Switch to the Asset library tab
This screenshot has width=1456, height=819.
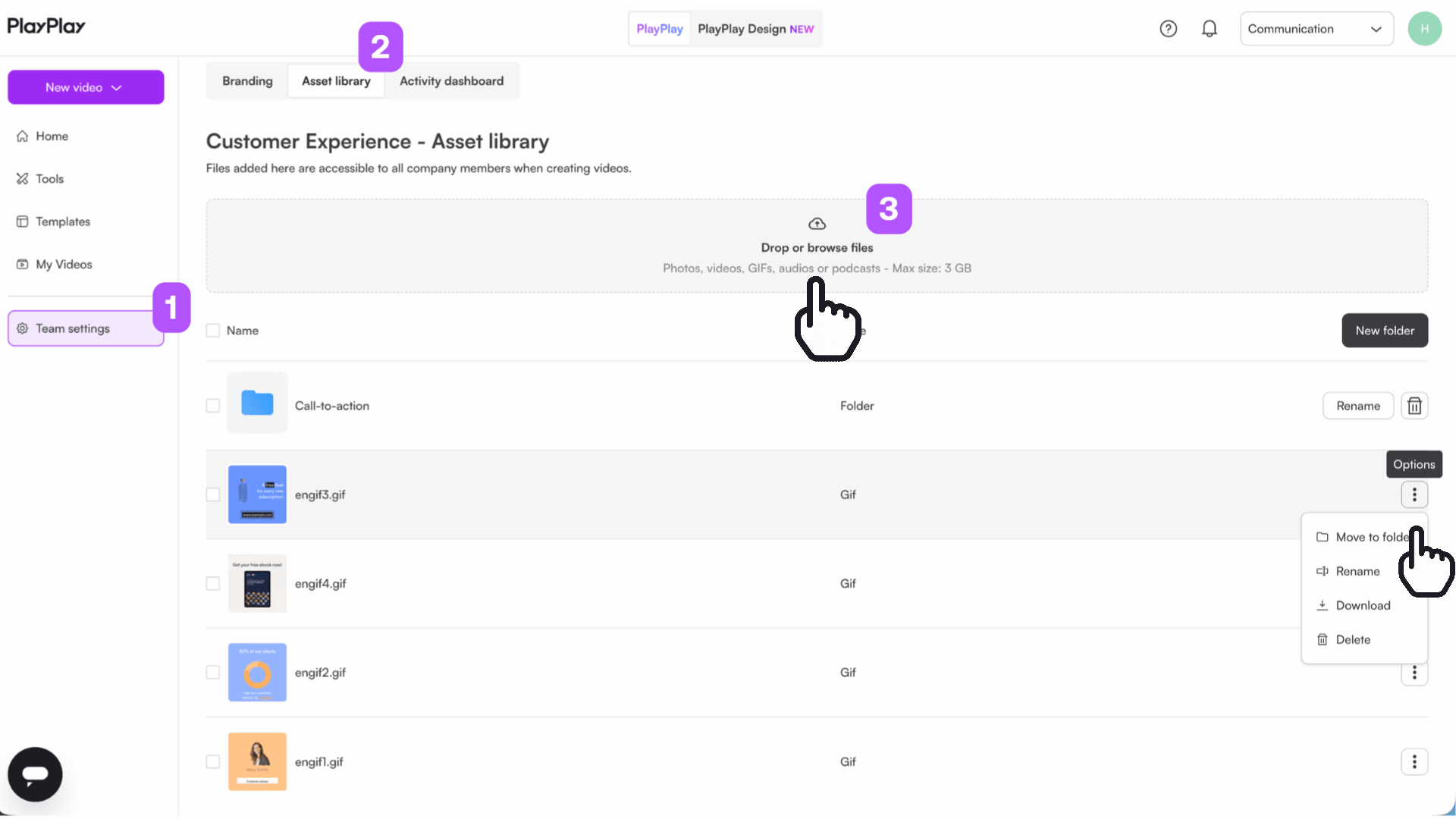[x=336, y=81]
